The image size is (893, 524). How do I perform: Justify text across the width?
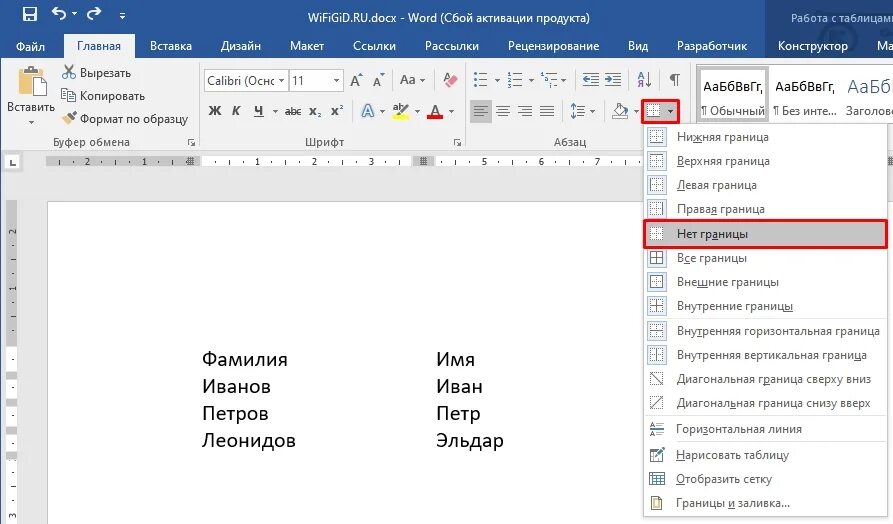[547, 111]
